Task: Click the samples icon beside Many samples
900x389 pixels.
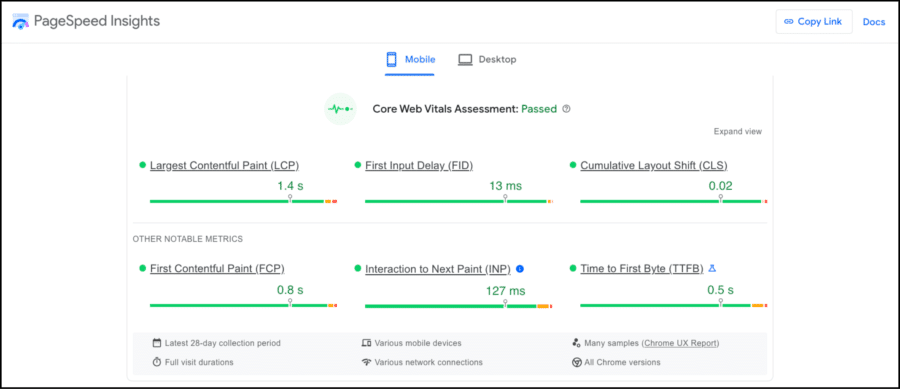Action: pos(577,343)
